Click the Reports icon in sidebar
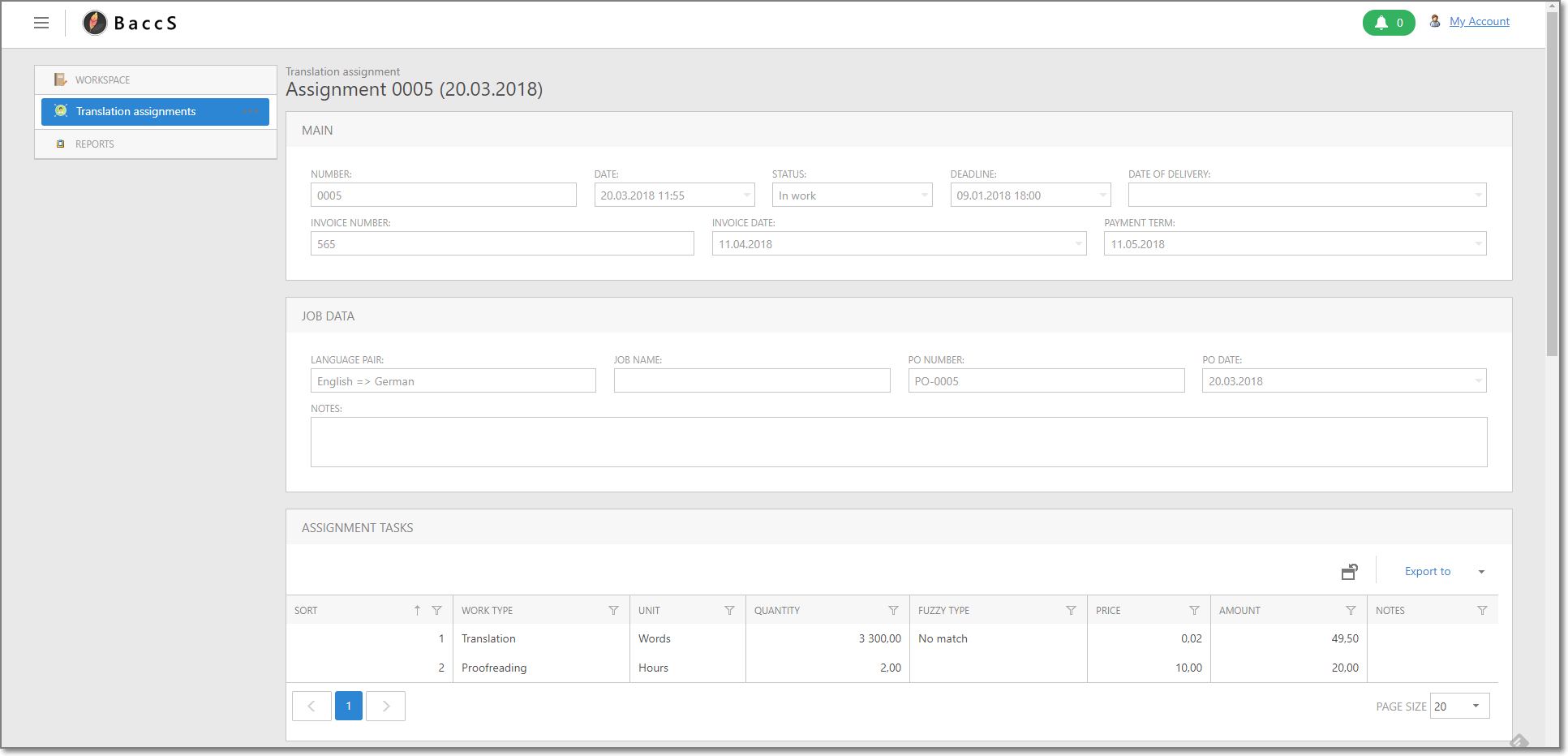The height and width of the screenshot is (756, 1568). pyautogui.click(x=60, y=144)
